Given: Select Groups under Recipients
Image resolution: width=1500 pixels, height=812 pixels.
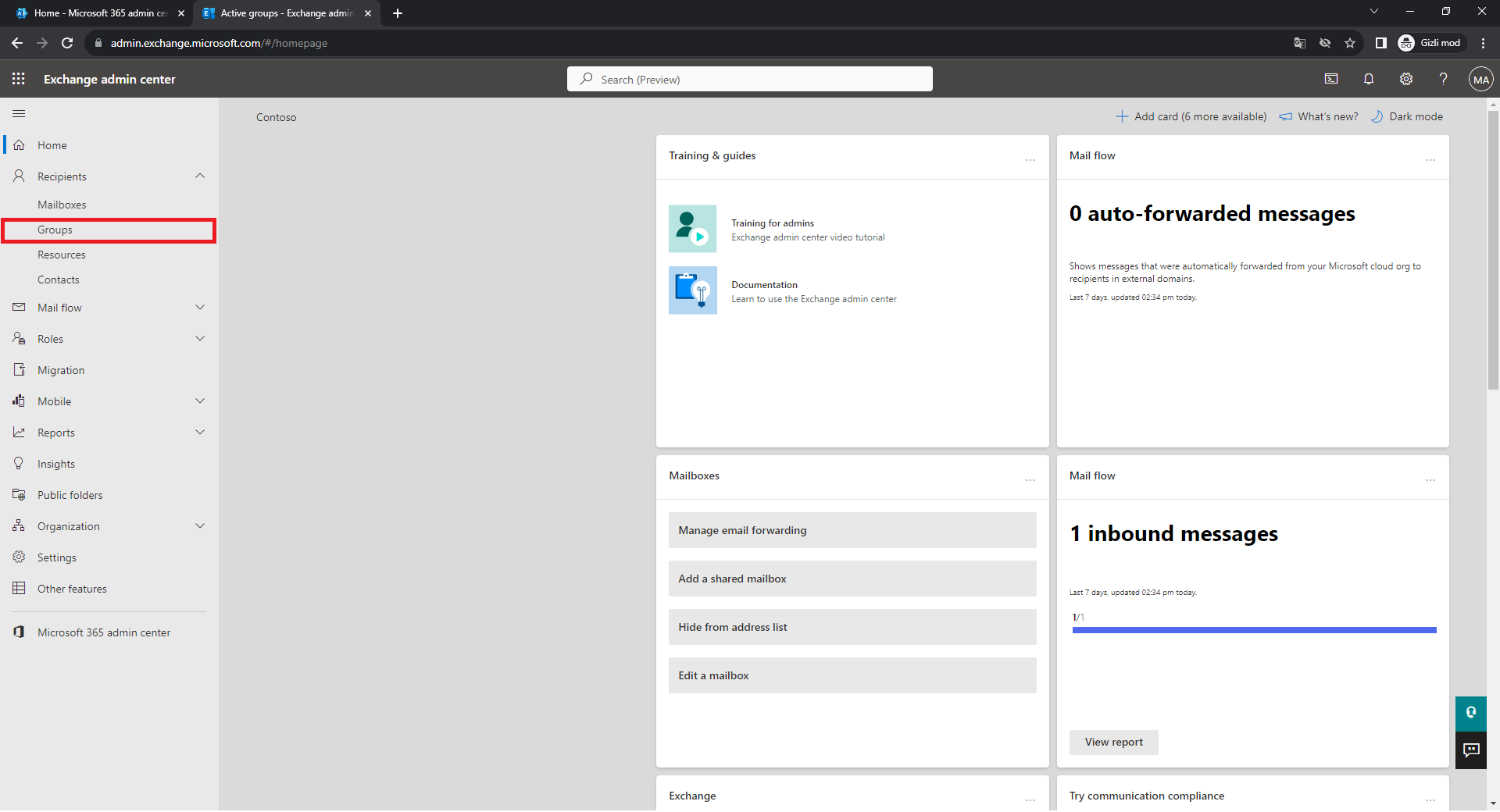Looking at the screenshot, I should click(55, 230).
